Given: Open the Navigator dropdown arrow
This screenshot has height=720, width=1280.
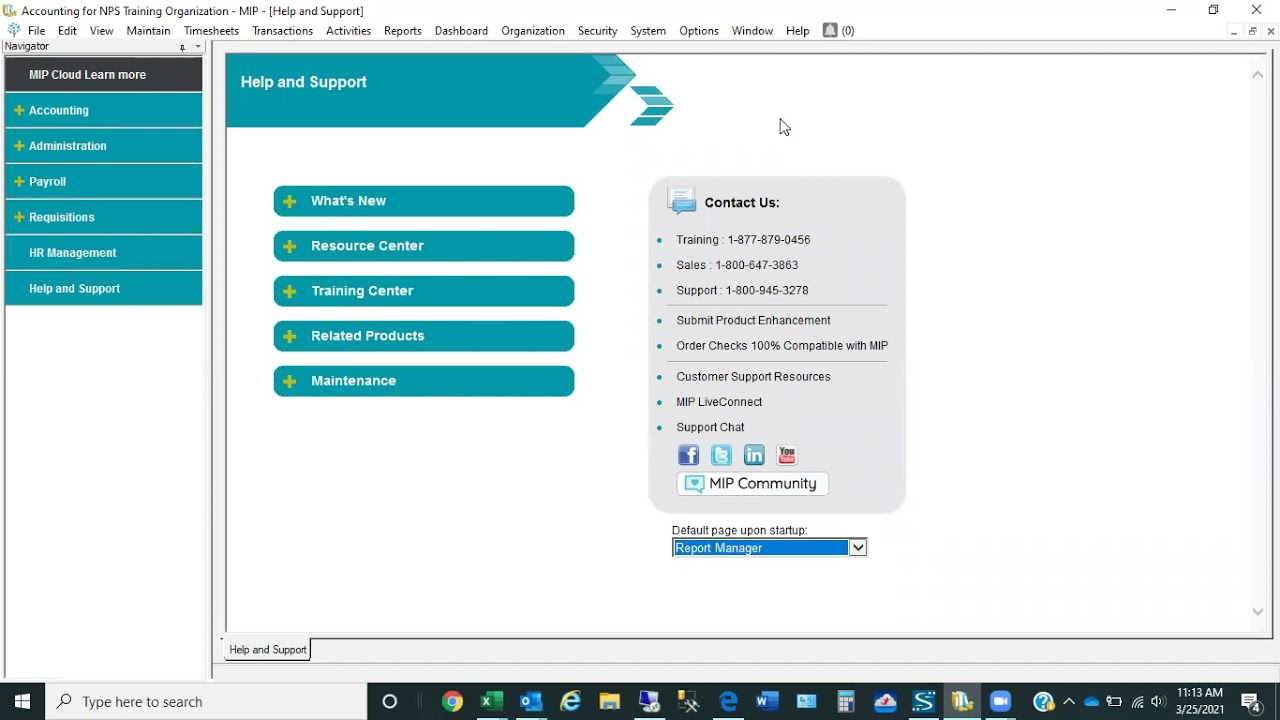Looking at the screenshot, I should (x=198, y=47).
